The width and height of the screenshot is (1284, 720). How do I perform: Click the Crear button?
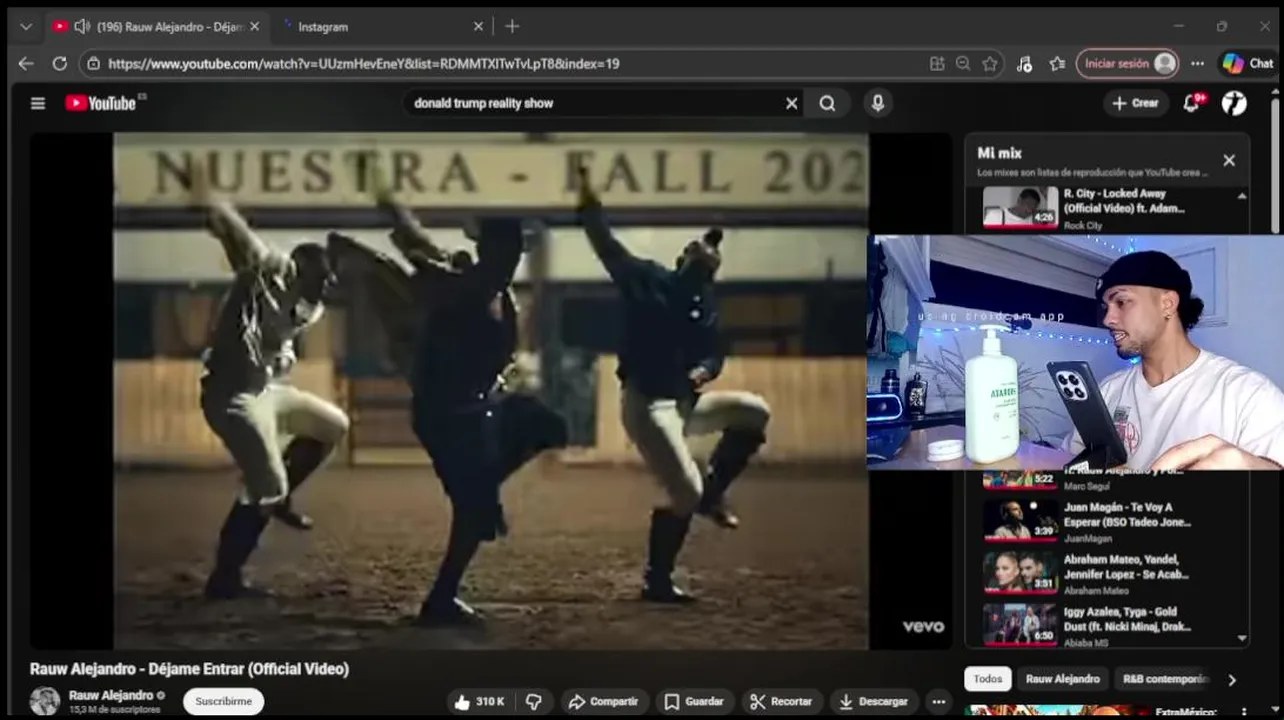coord(1136,103)
